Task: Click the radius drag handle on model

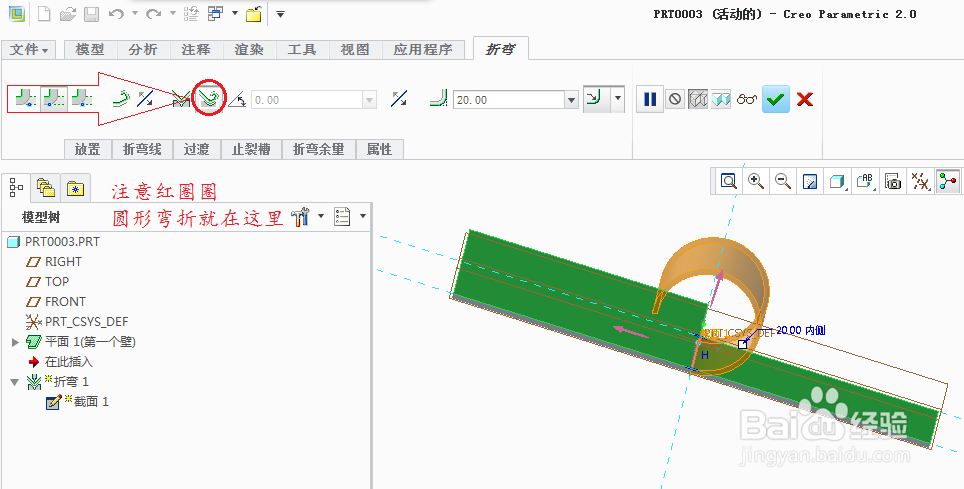Action: click(x=743, y=344)
